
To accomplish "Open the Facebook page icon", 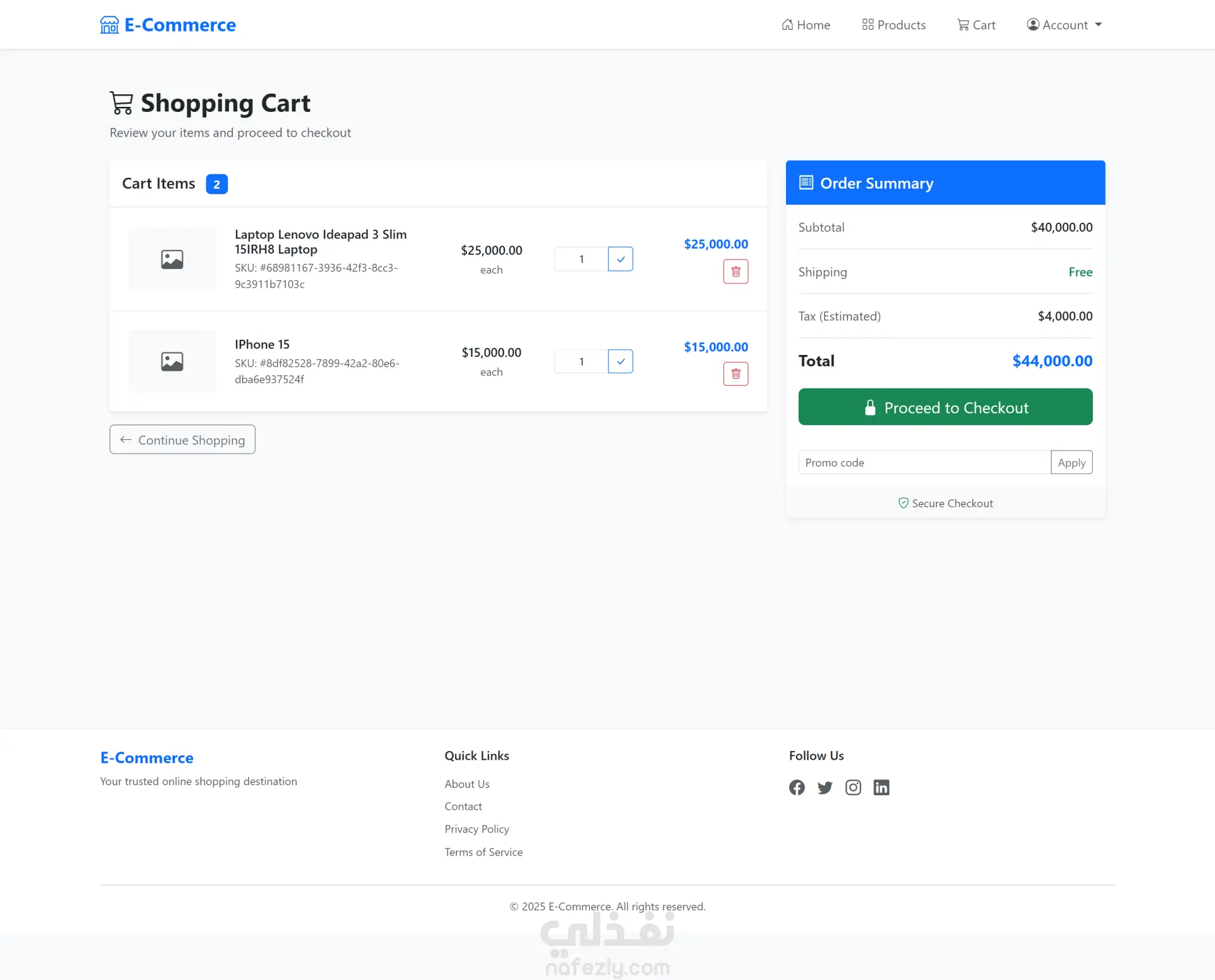I will tap(797, 787).
